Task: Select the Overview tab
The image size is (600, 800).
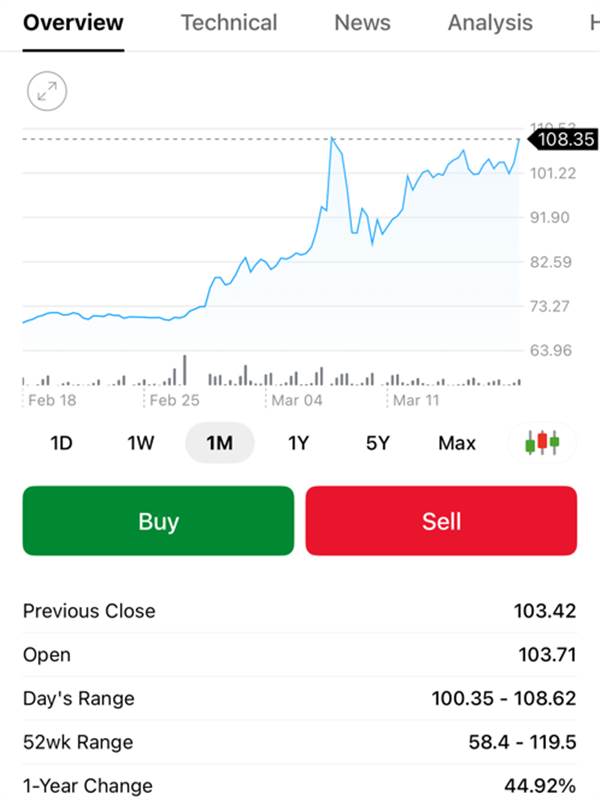Action: (73, 23)
